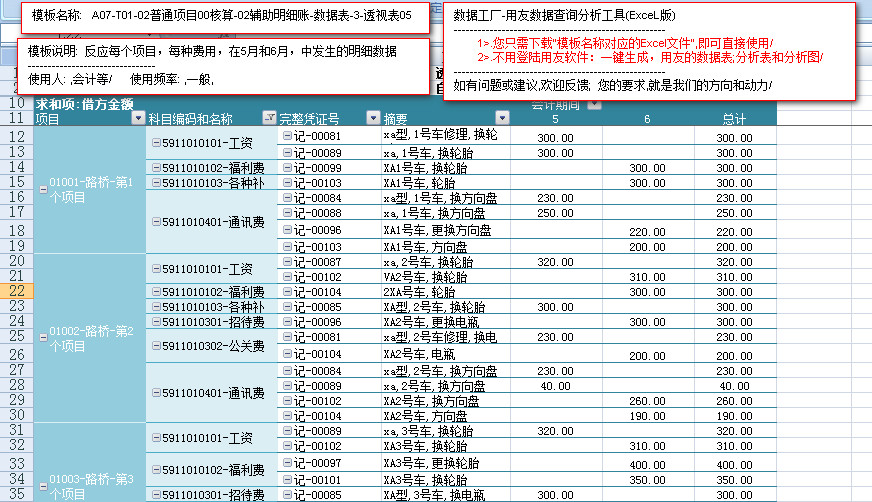Collapse the 01003-路桥-第3个项目 group
This screenshot has width=872, height=502.
click(x=42, y=486)
